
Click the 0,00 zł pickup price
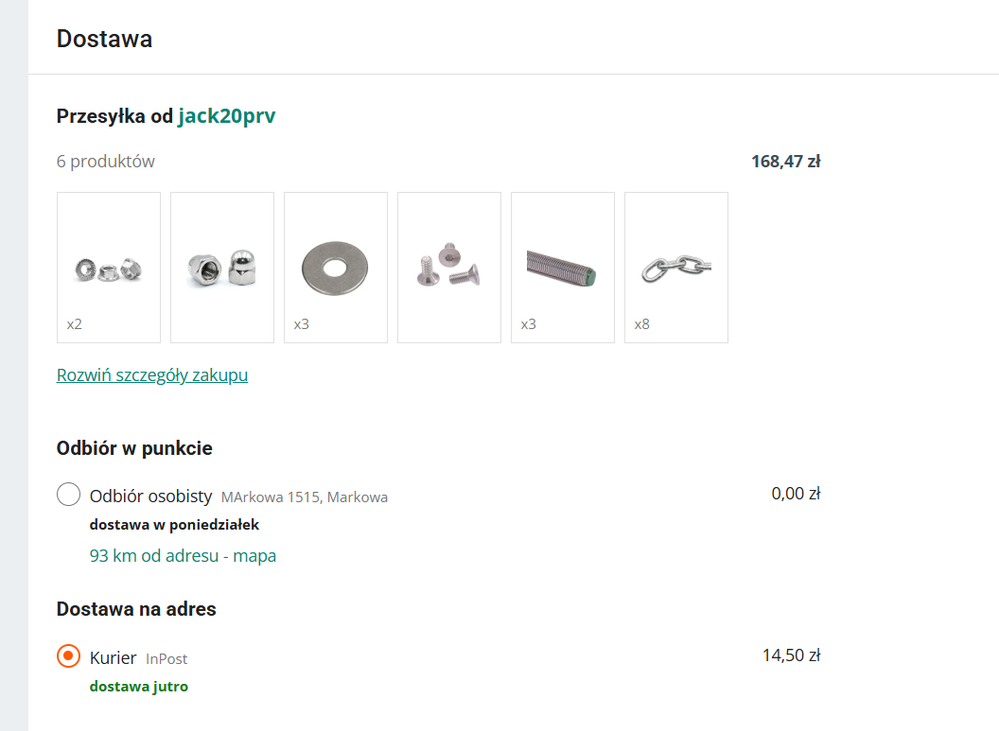tap(796, 493)
